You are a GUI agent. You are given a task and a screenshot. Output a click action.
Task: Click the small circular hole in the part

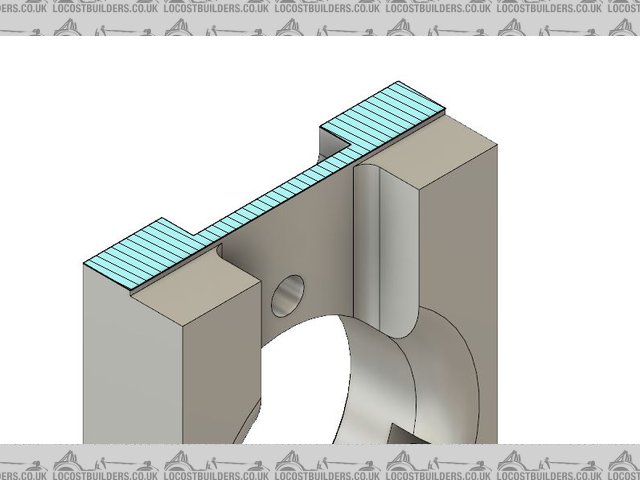click(x=287, y=293)
